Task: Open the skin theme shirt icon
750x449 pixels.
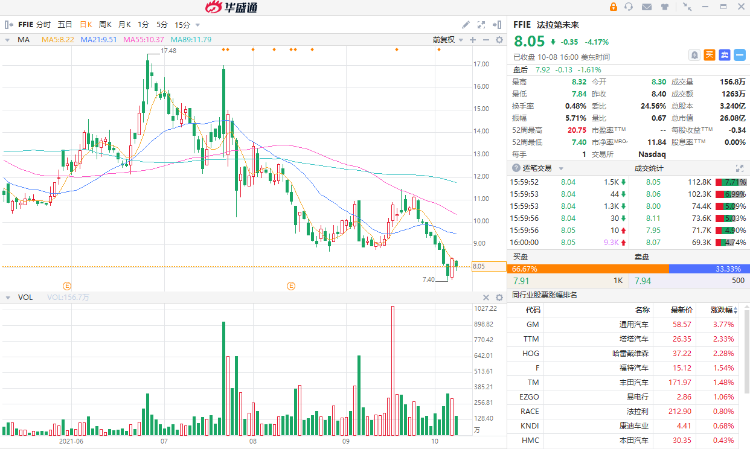Action: 664,7
